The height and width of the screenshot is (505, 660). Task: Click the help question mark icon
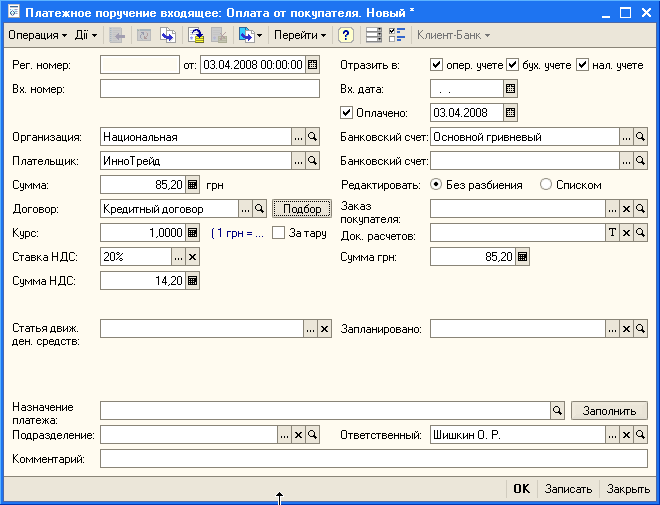pos(346,35)
